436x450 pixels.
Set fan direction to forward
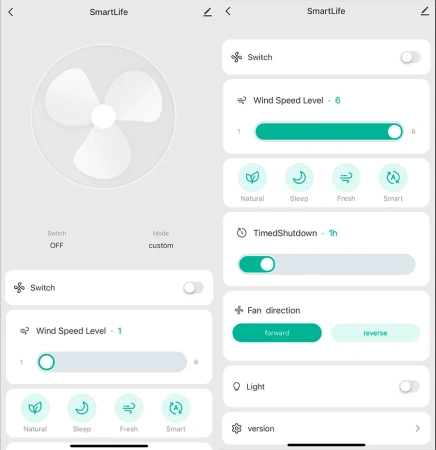[x=277, y=333]
